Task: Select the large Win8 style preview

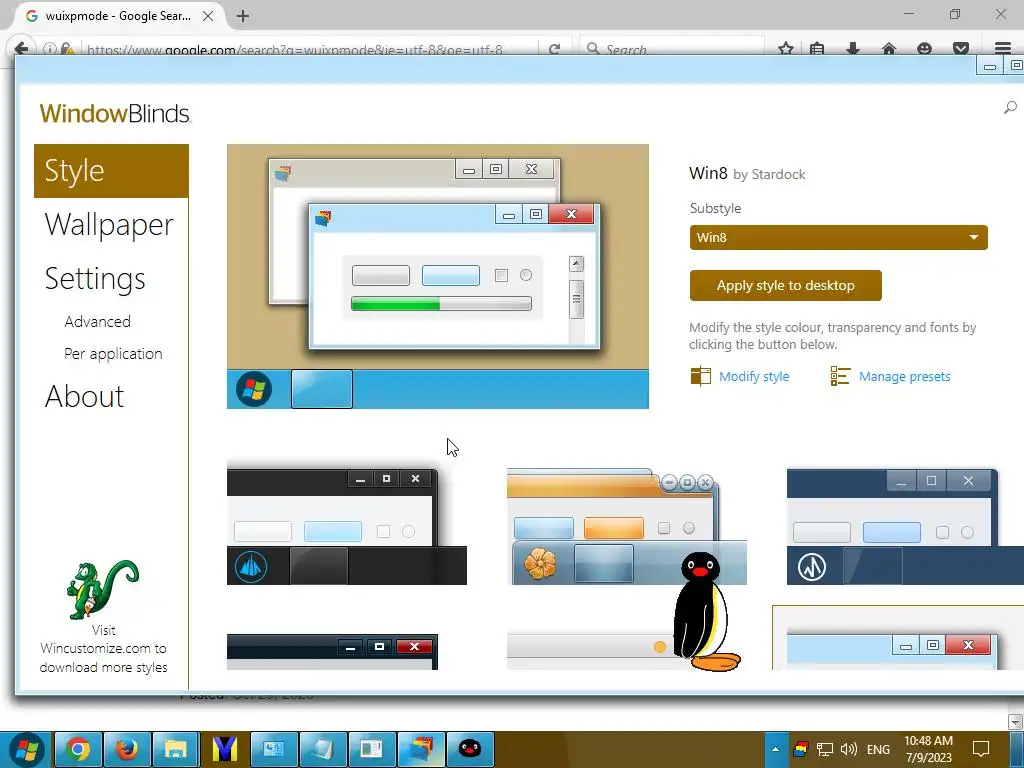Action: pyautogui.click(x=438, y=276)
